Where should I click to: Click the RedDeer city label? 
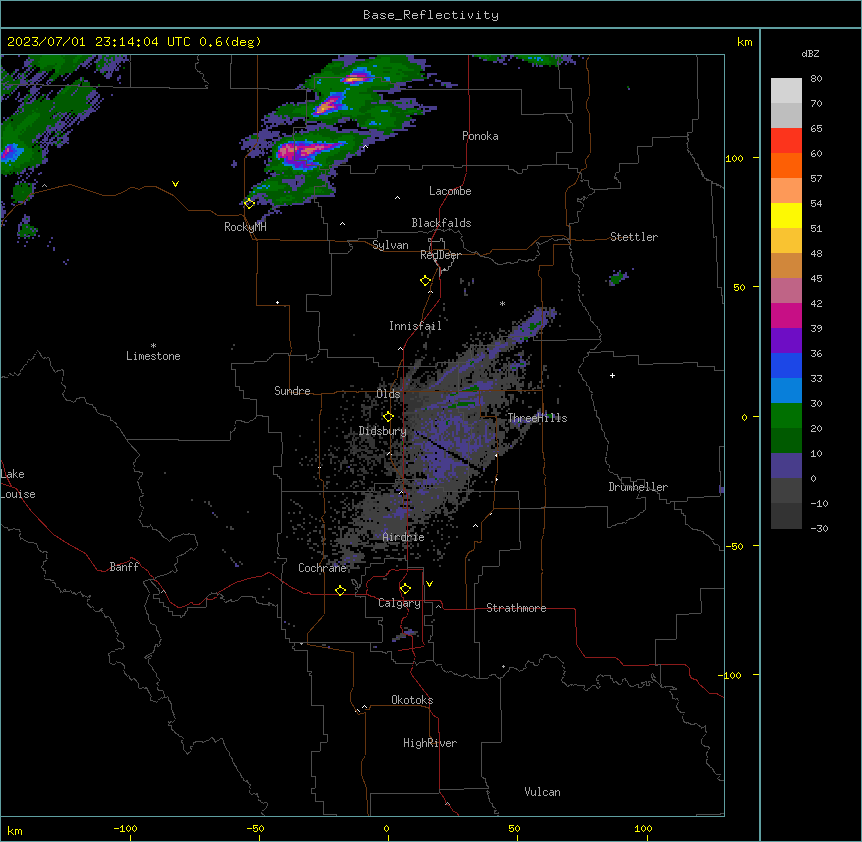[x=440, y=255]
